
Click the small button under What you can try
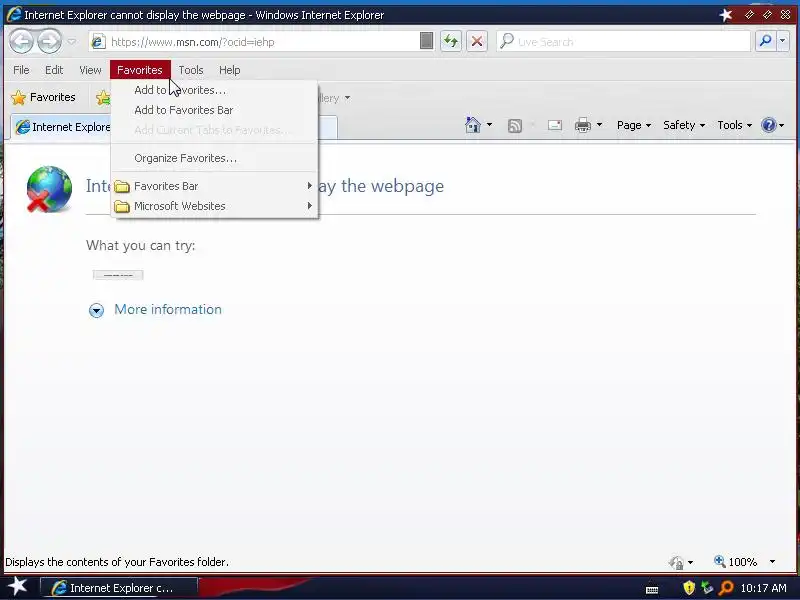click(118, 275)
